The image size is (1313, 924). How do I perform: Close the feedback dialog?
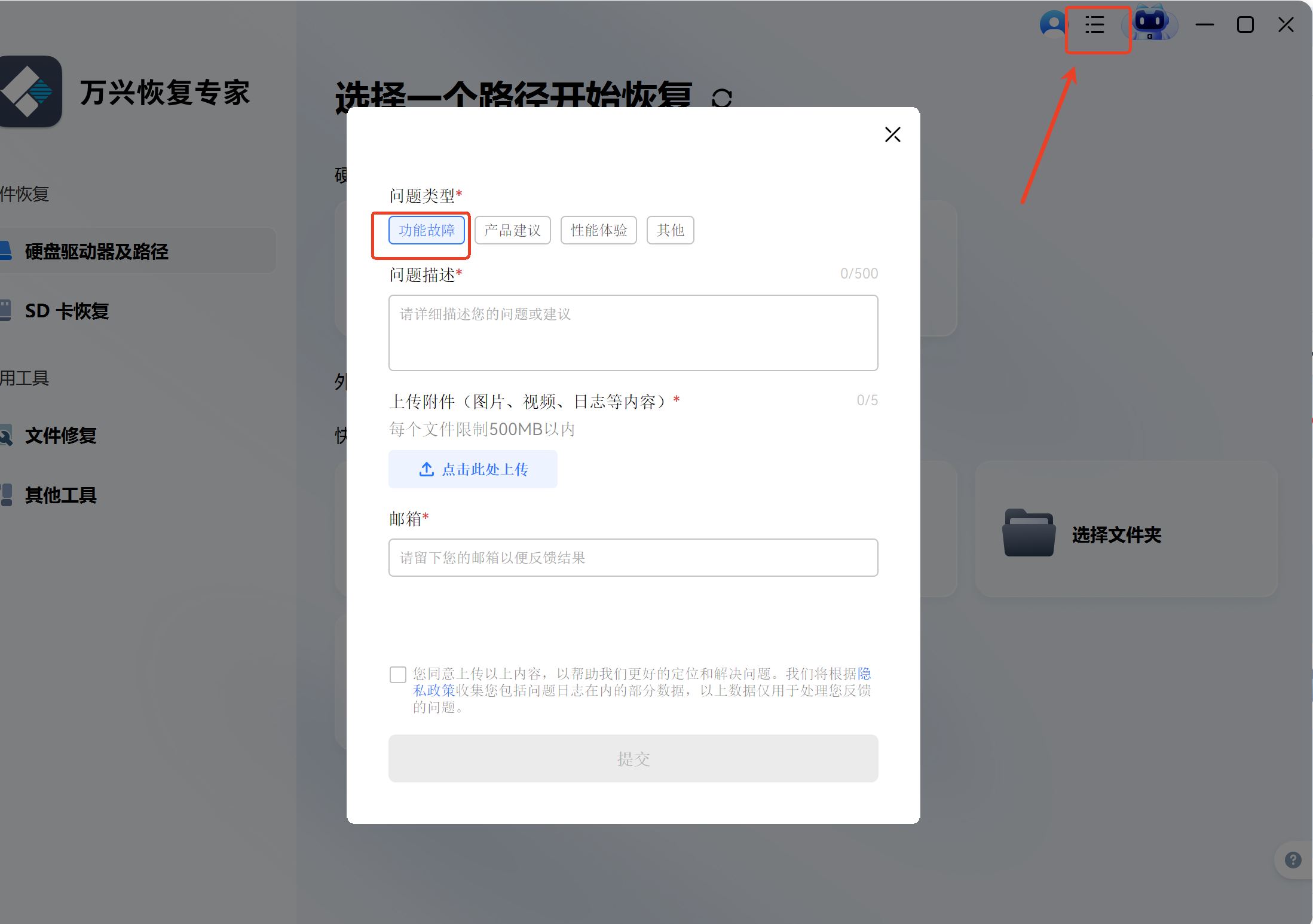(x=892, y=134)
